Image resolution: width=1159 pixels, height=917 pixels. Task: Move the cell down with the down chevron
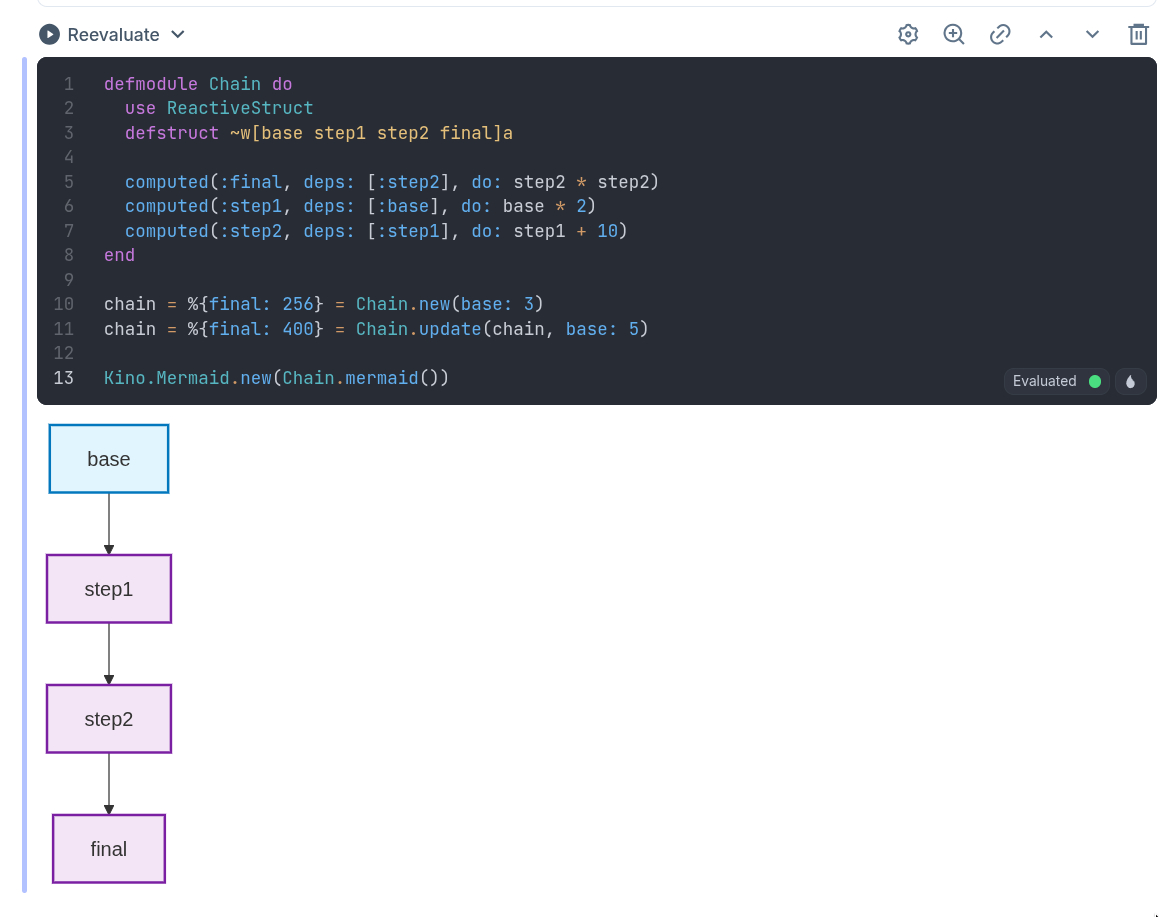1092,35
